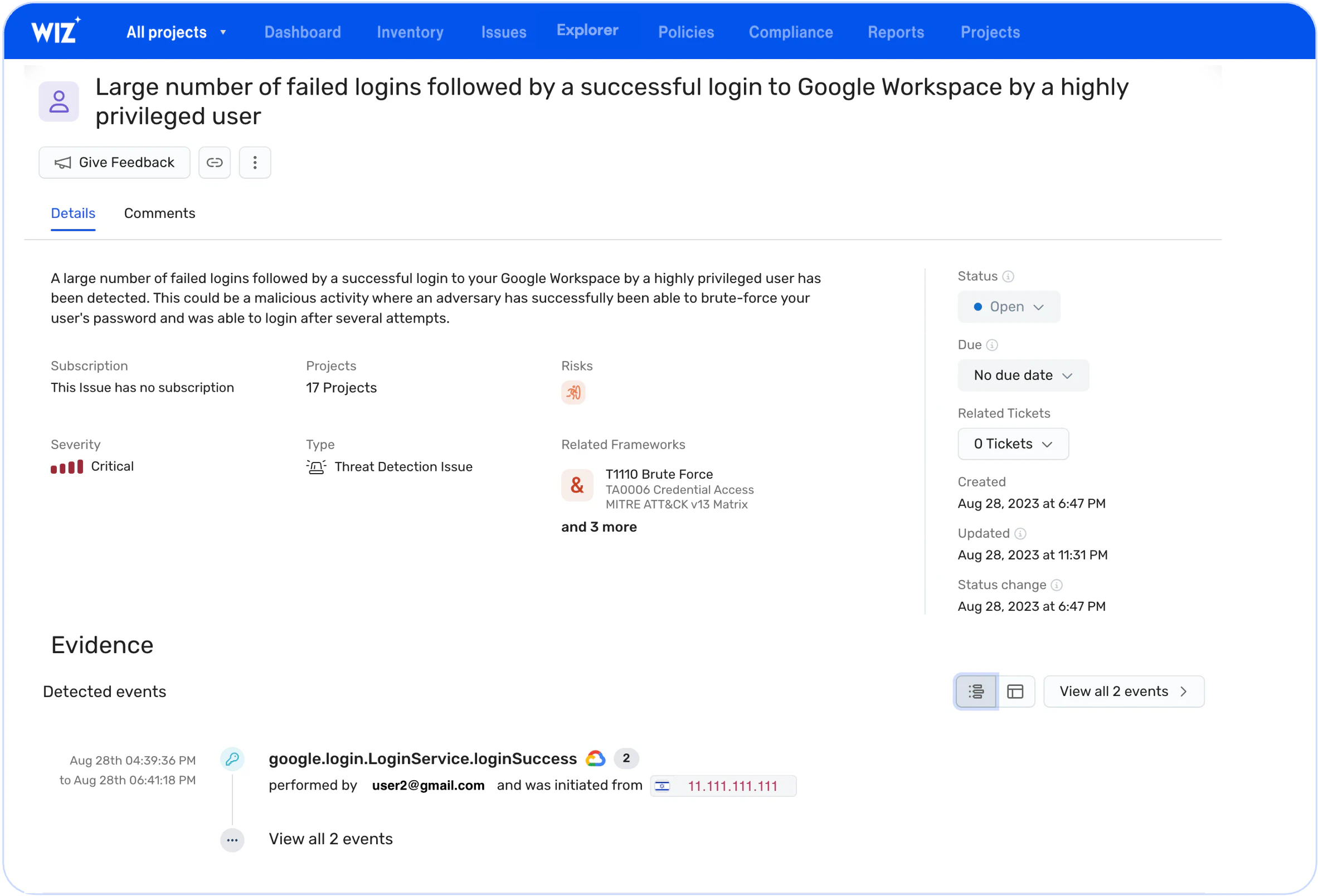This screenshot has width=1318, height=896.
Task: Navigate to Projects in the top bar
Action: [x=990, y=32]
